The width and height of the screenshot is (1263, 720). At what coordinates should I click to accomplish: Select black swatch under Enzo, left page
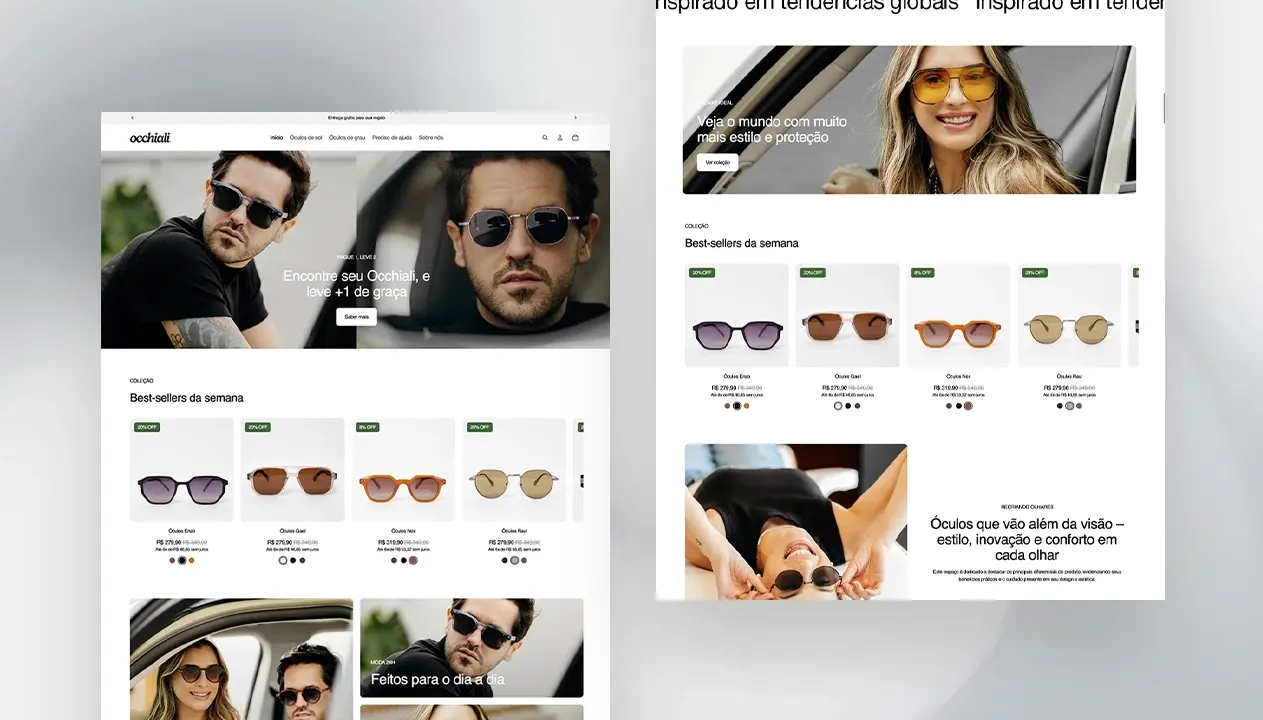pyautogui.click(x=182, y=561)
